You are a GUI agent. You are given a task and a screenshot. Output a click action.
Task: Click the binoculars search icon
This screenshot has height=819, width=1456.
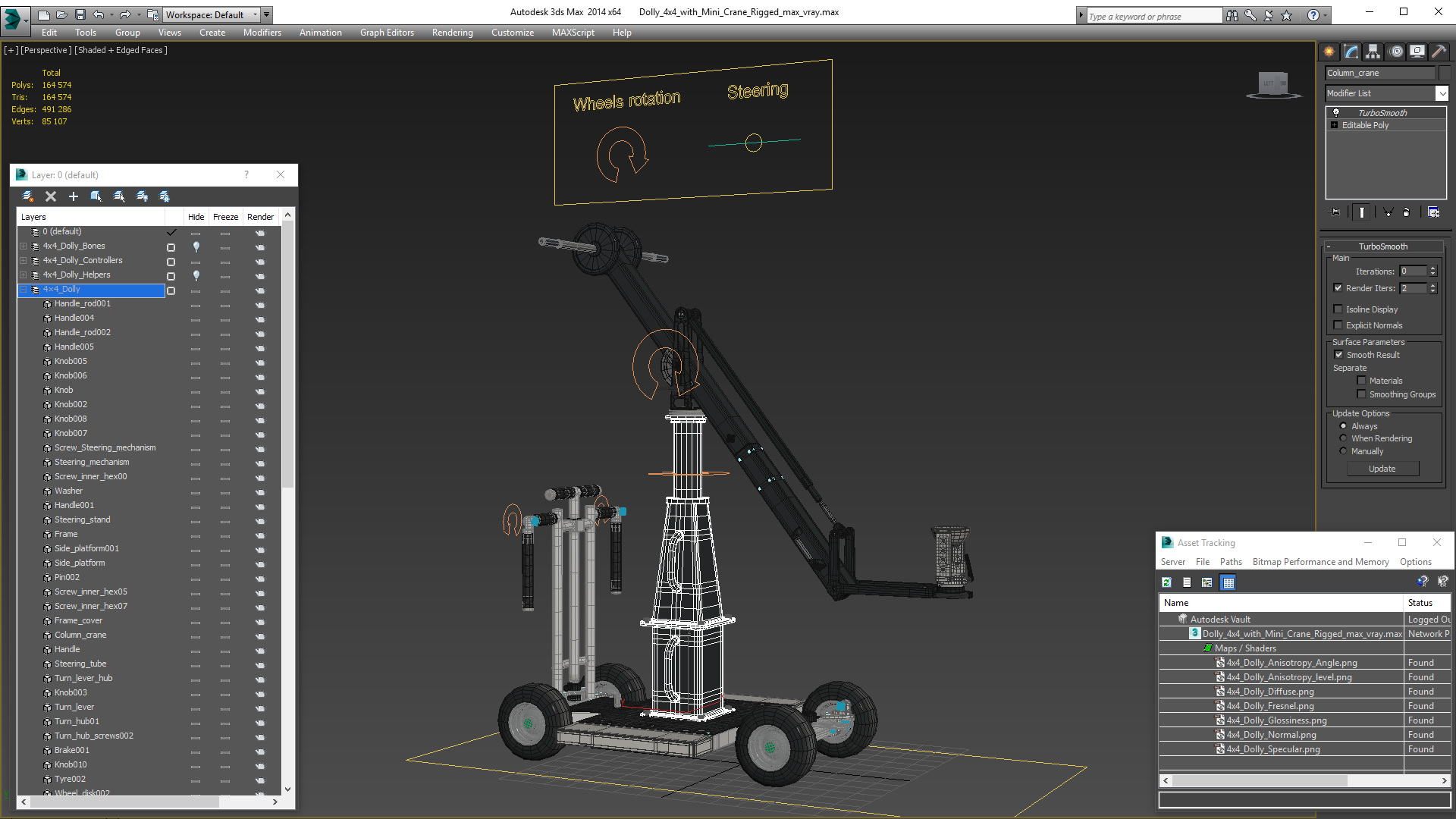click(x=1232, y=15)
